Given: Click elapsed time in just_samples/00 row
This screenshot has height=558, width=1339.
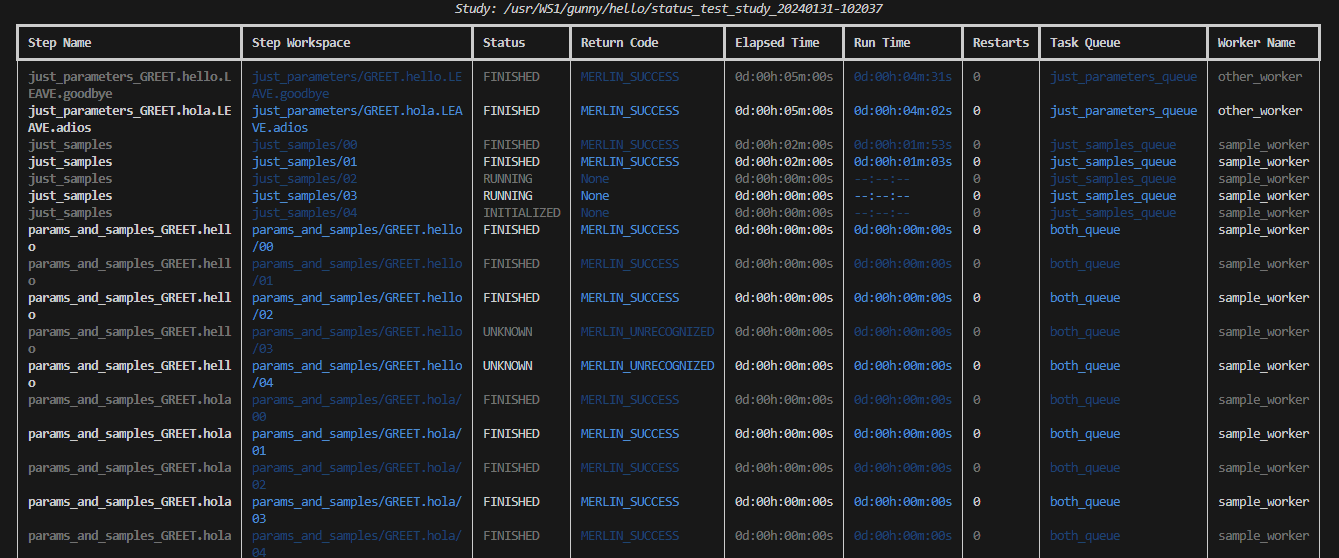Looking at the screenshot, I should pos(784,145).
